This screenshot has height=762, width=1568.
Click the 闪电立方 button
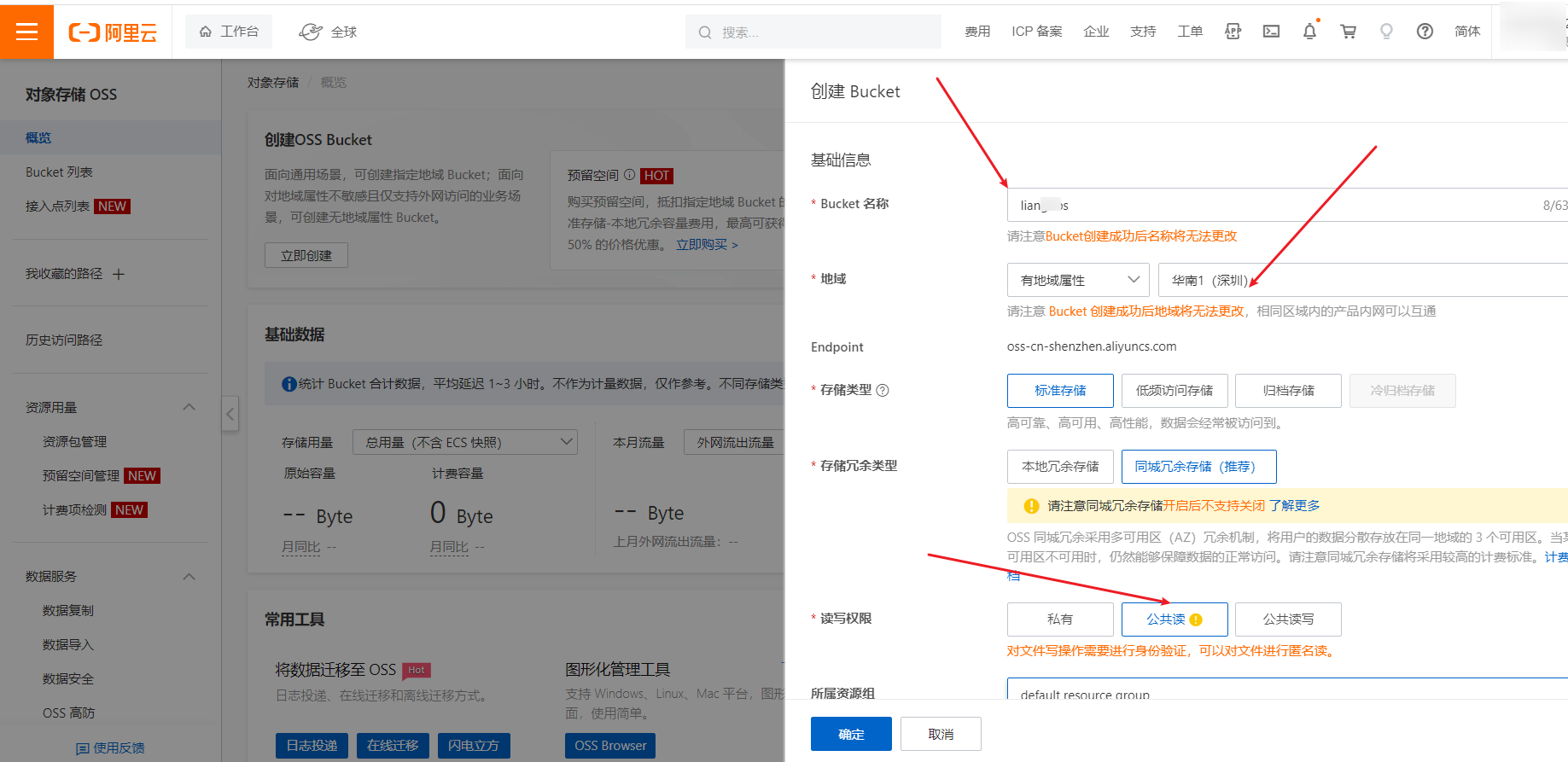click(474, 745)
